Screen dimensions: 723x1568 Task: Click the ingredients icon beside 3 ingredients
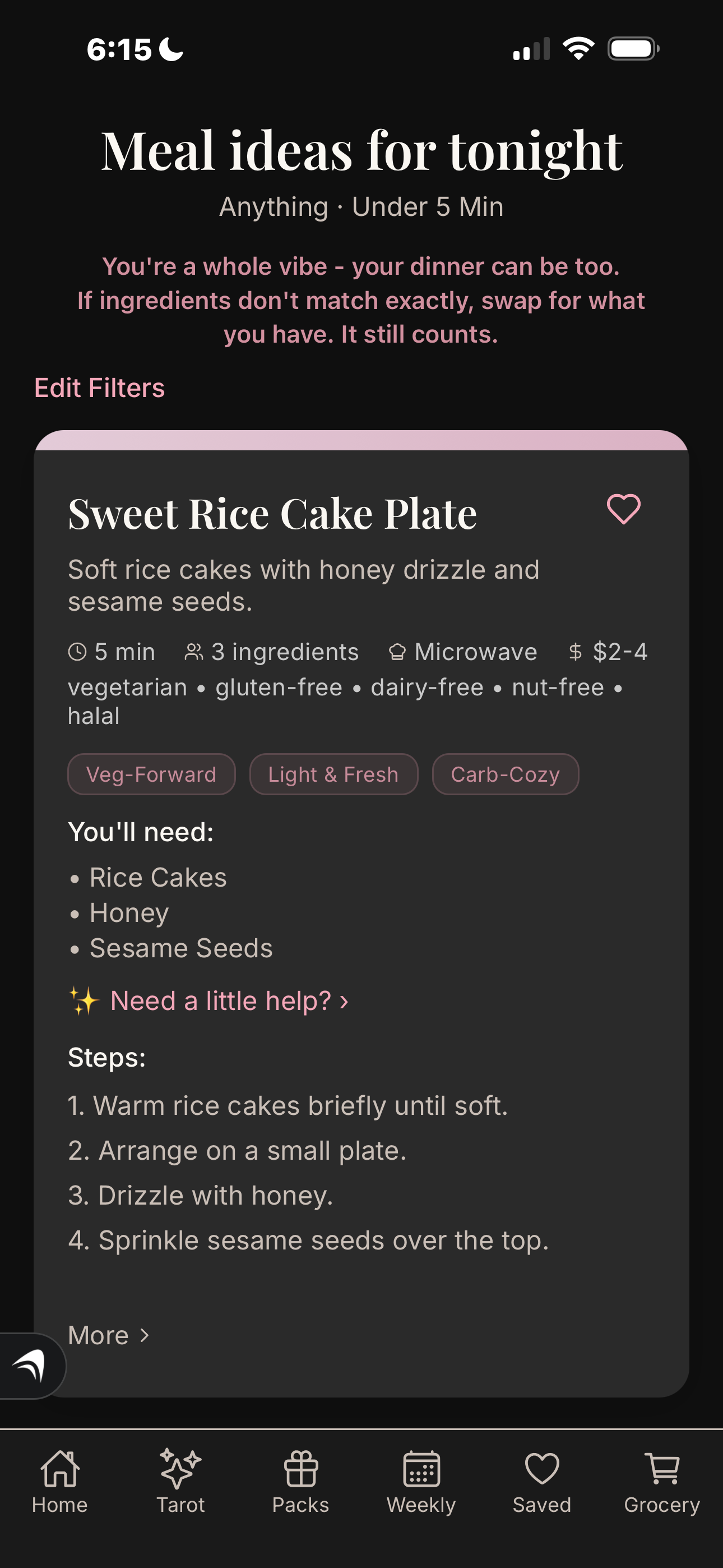click(193, 651)
